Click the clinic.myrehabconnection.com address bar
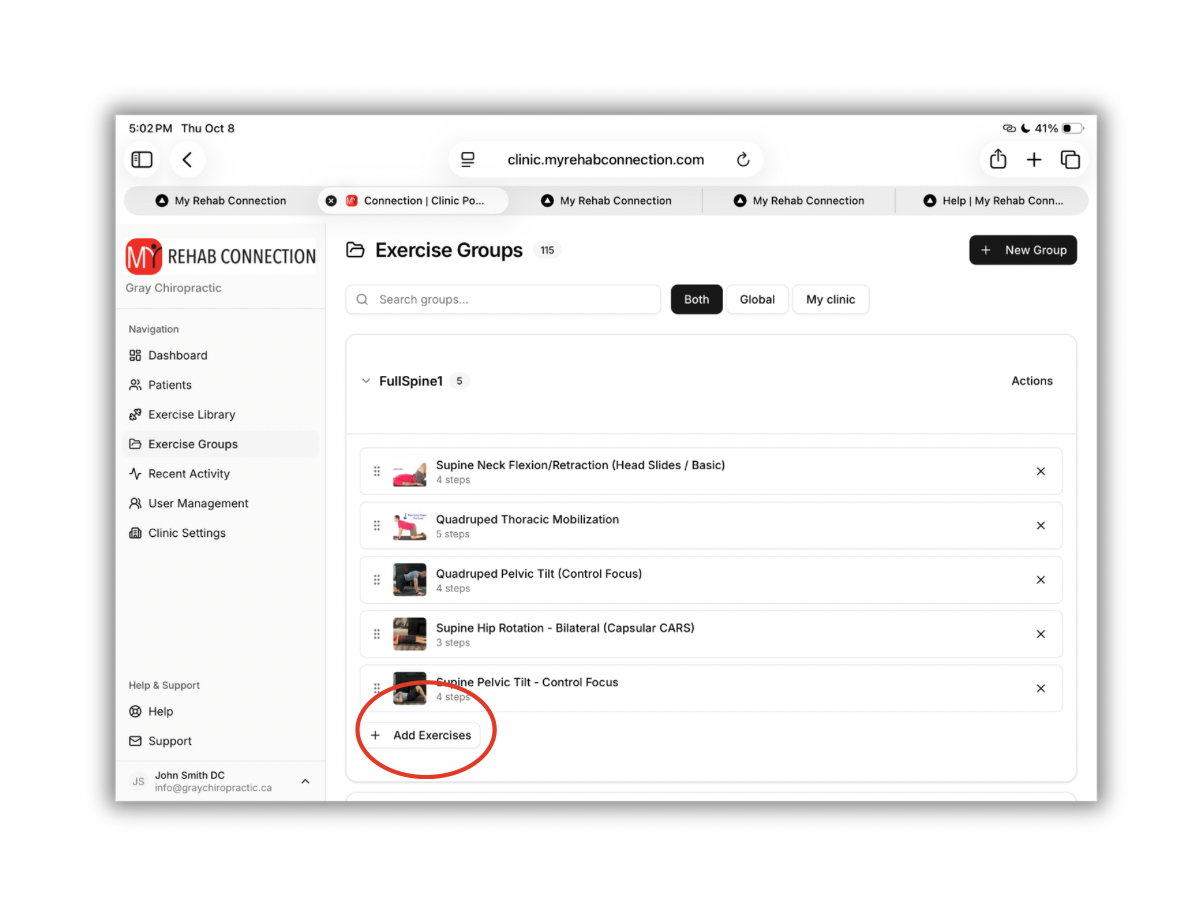The image size is (1200, 900). (605, 160)
